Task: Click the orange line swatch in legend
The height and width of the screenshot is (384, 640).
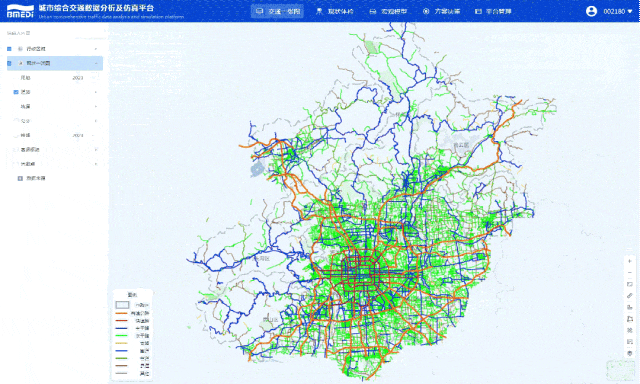Action: [x=122, y=313]
